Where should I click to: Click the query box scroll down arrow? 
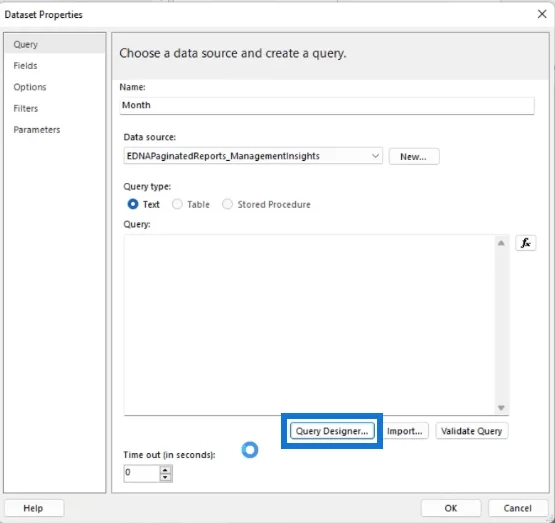click(x=501, y=408)
